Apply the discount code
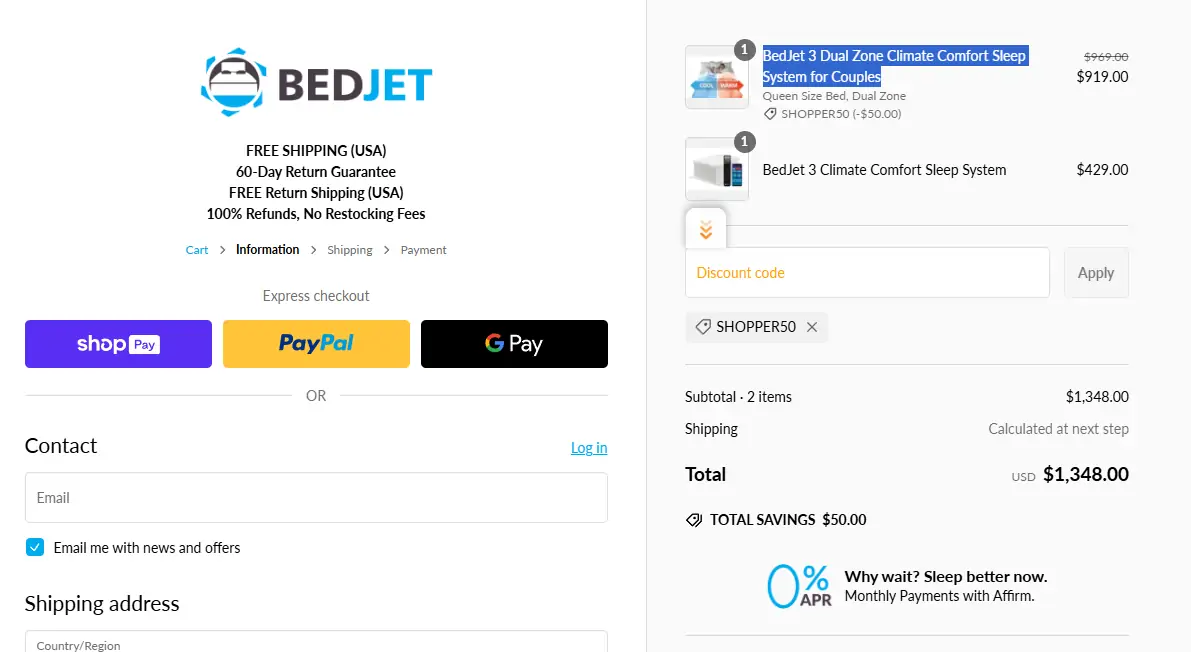 [1096, 273]
